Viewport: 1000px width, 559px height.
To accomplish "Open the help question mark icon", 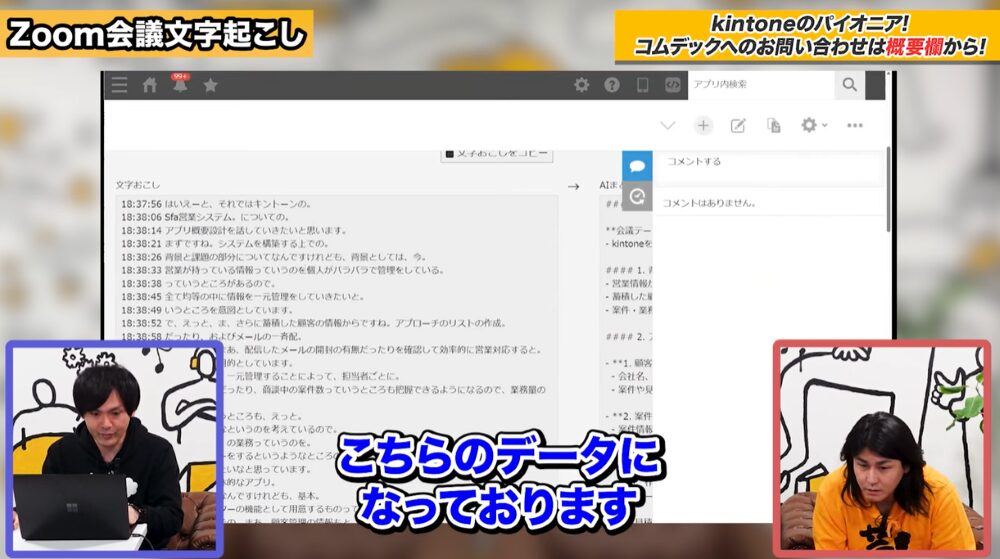I will (612, 85).
